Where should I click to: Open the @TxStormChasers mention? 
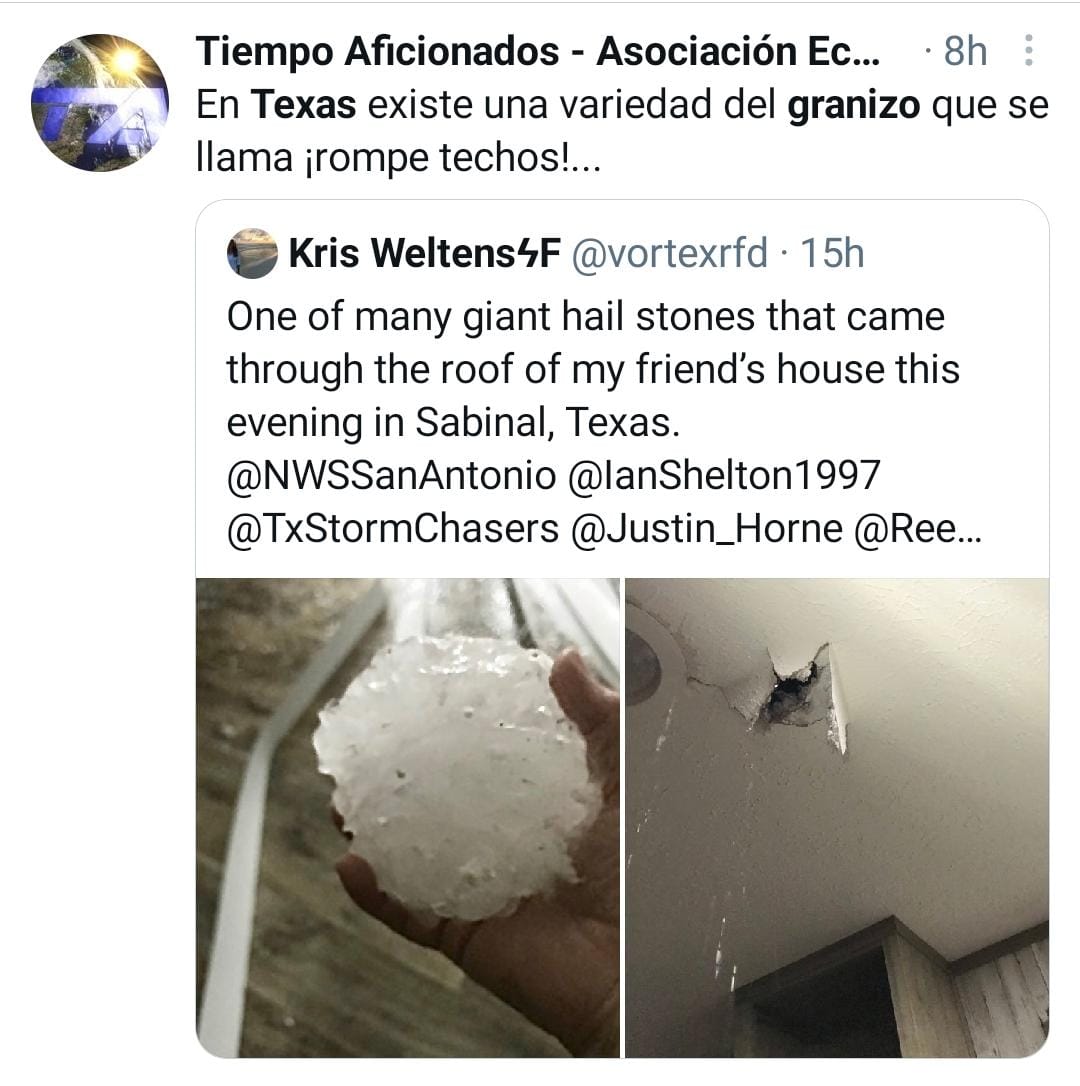393,529
